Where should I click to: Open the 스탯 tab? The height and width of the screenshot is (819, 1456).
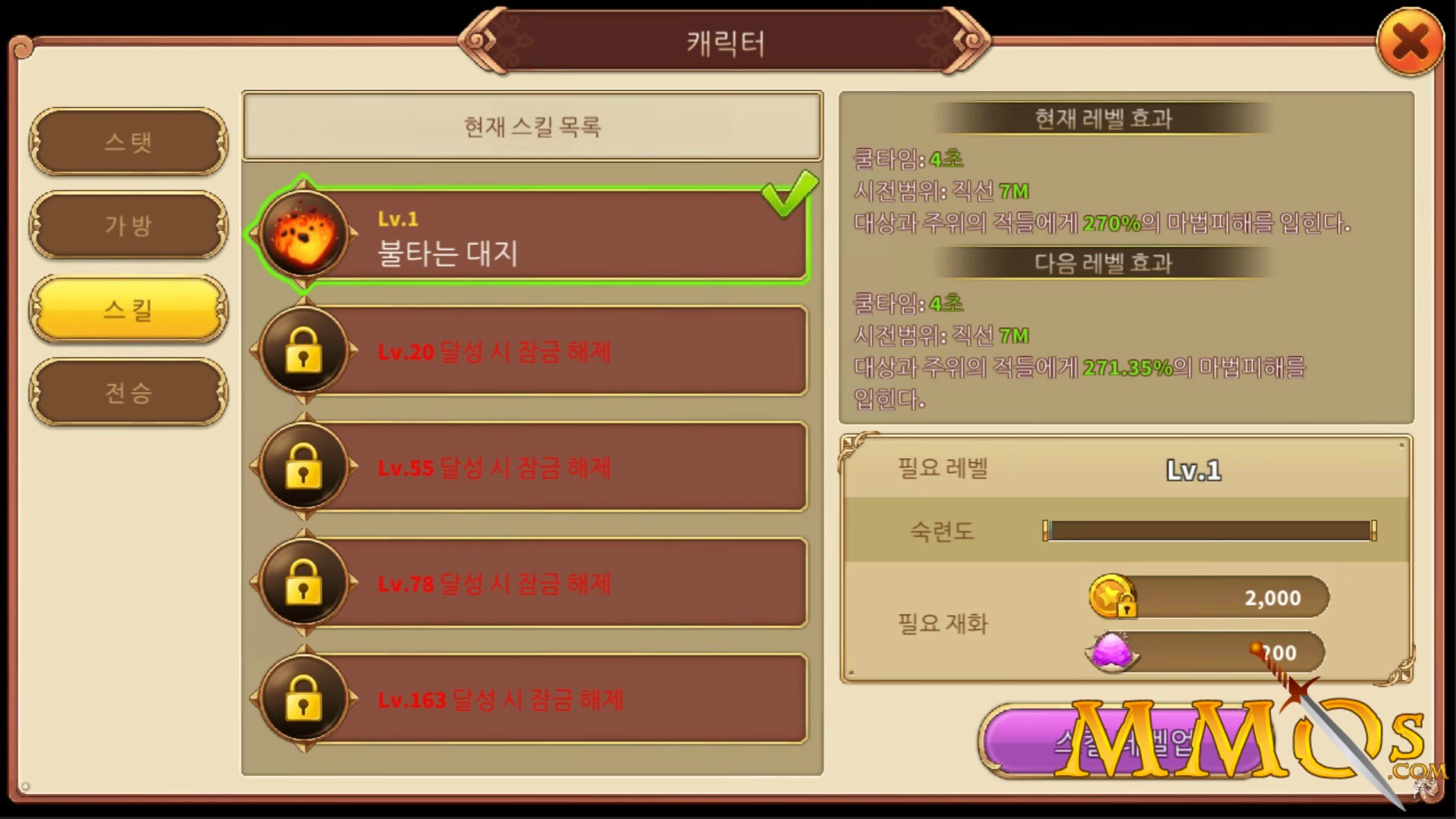coord(128,142)
